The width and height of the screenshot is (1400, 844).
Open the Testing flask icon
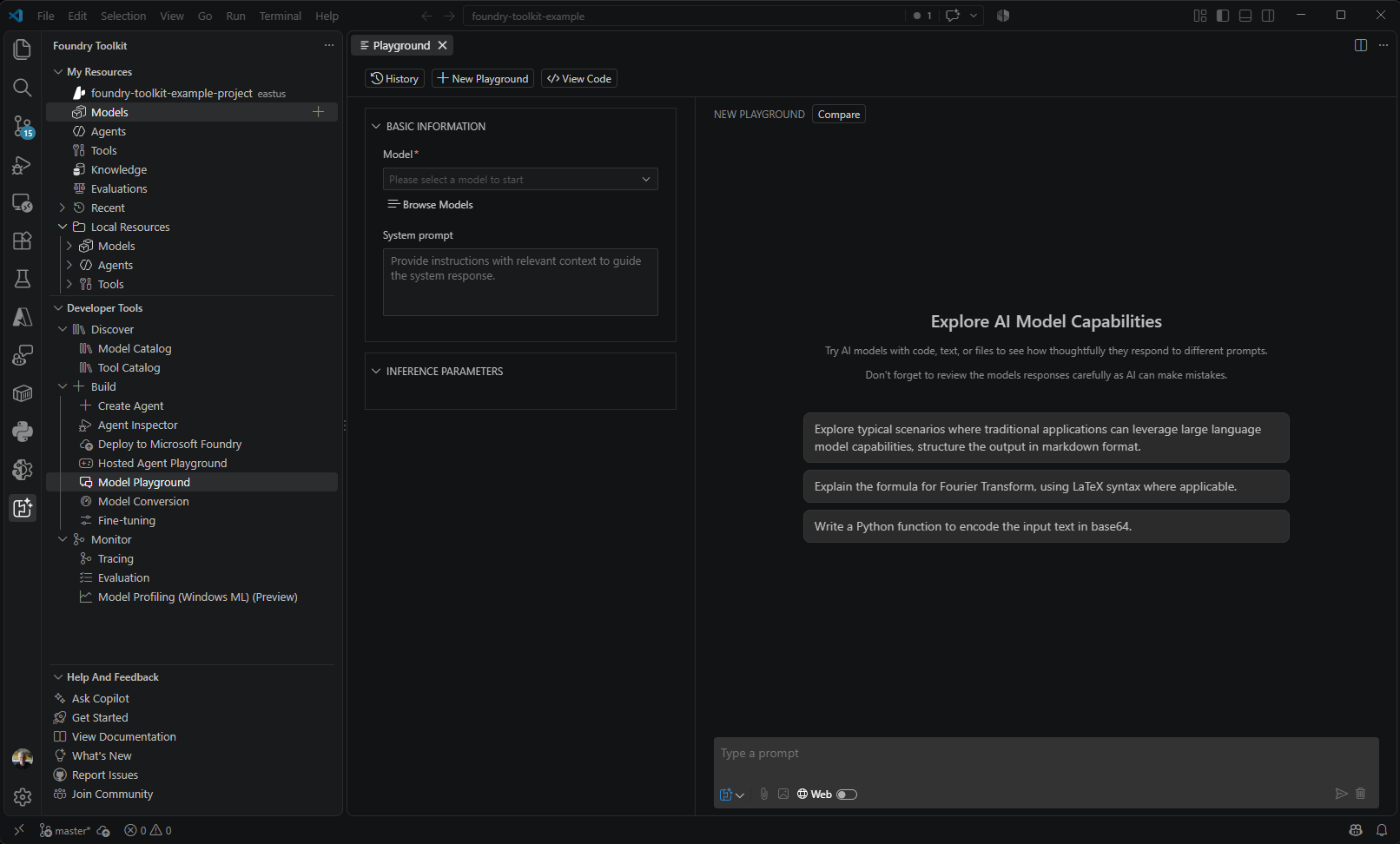click(23, 279)
